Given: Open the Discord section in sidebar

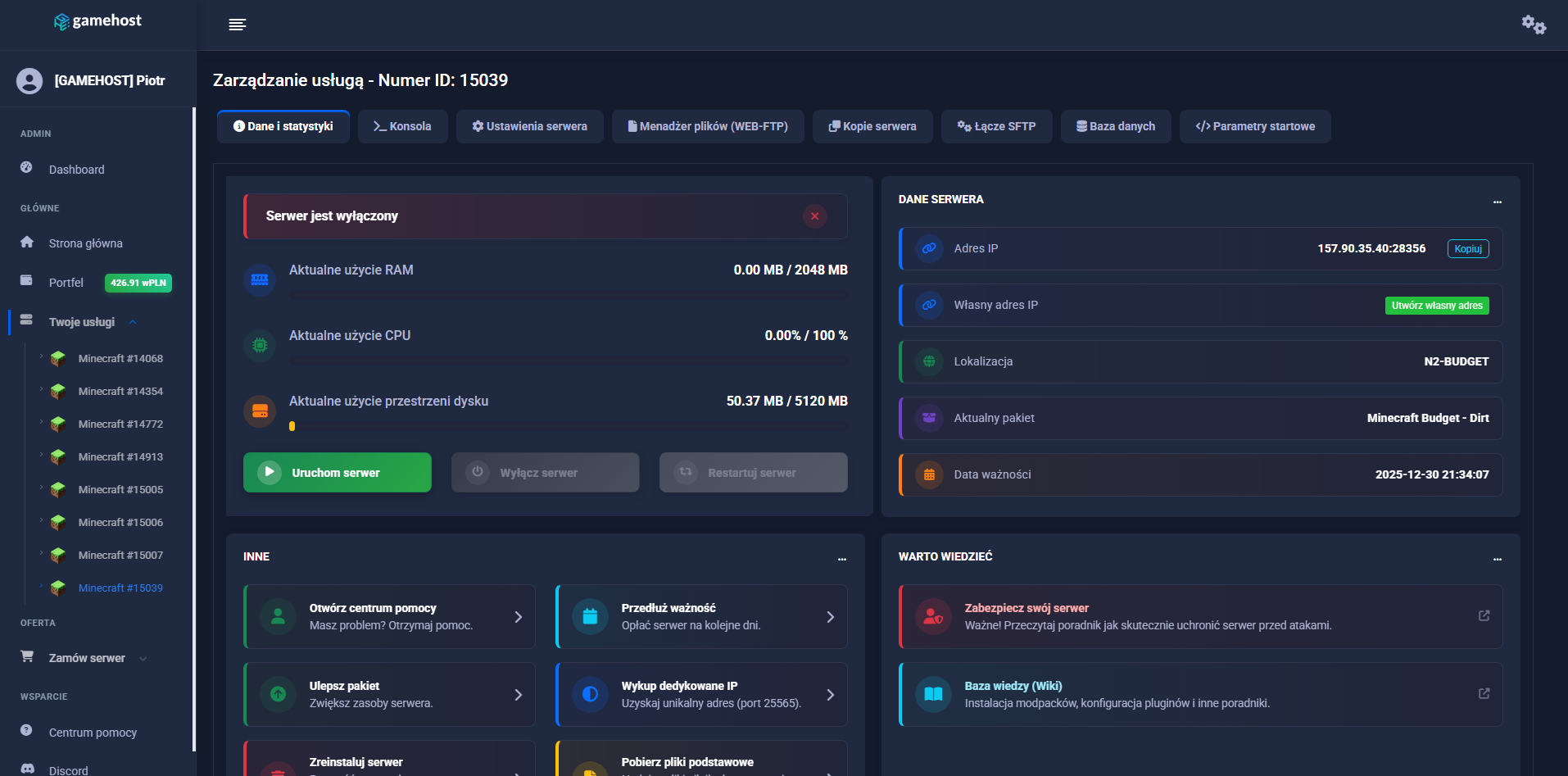Looking at the screenshot, I should [68, 769].
